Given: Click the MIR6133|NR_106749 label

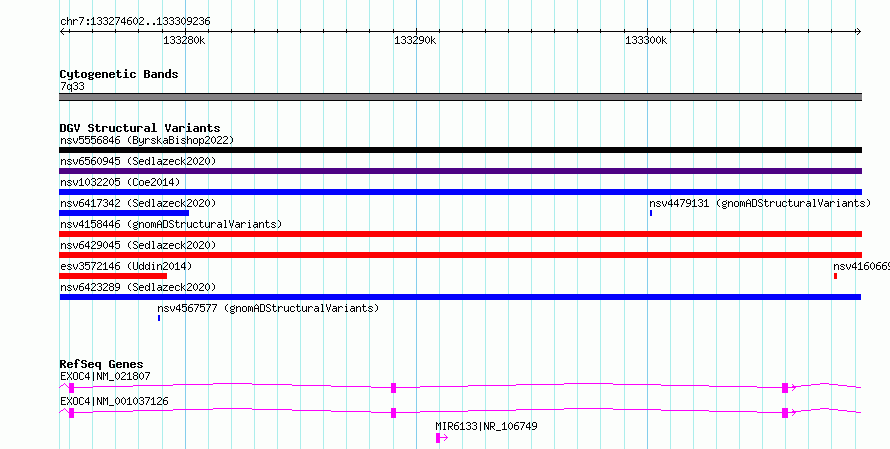Looking at the screenshot, I should pyautogui.click(x=486, y=426).
